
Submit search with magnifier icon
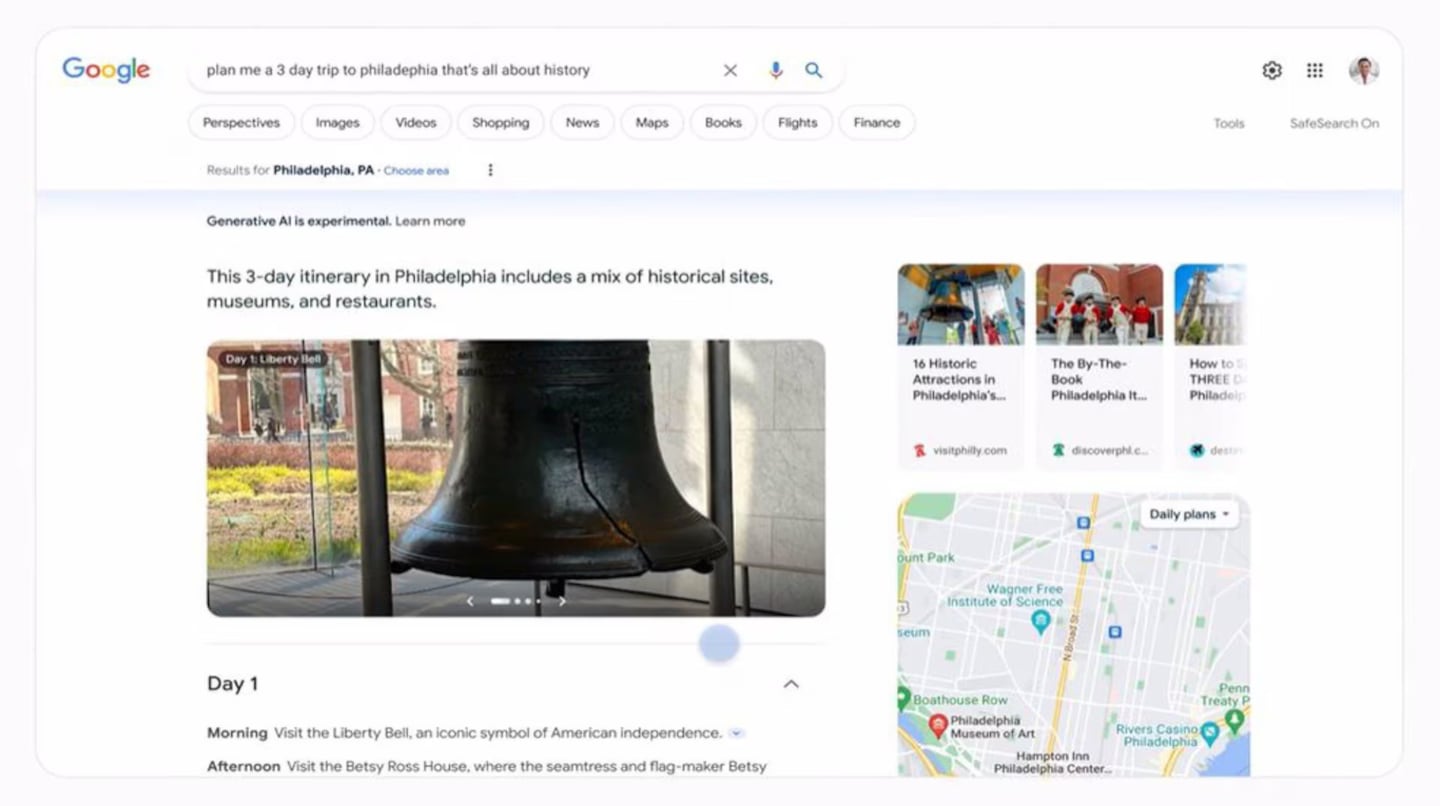coord(814,70)
